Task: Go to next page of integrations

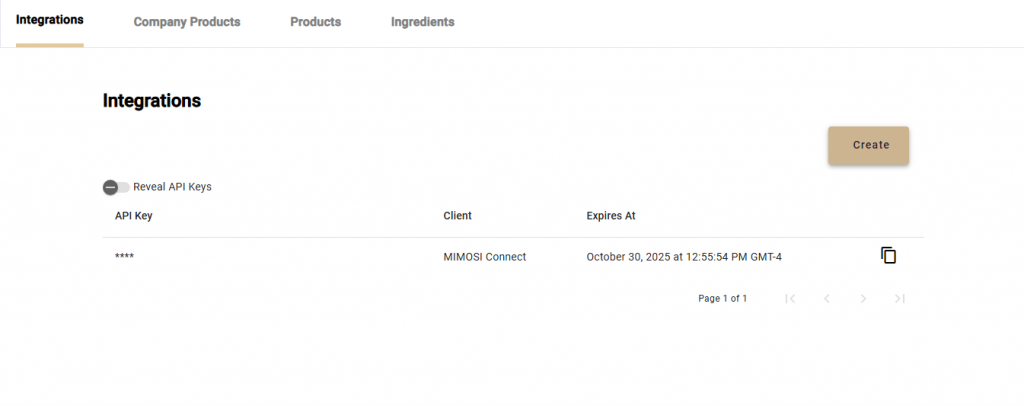Action: click(x=863, y=298)
